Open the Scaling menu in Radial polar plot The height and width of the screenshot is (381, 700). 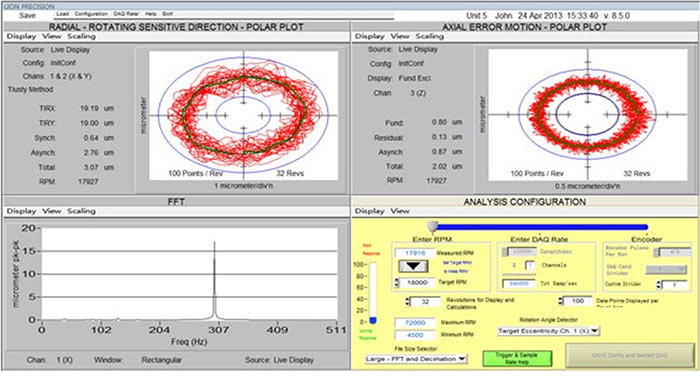pos(81,36)
